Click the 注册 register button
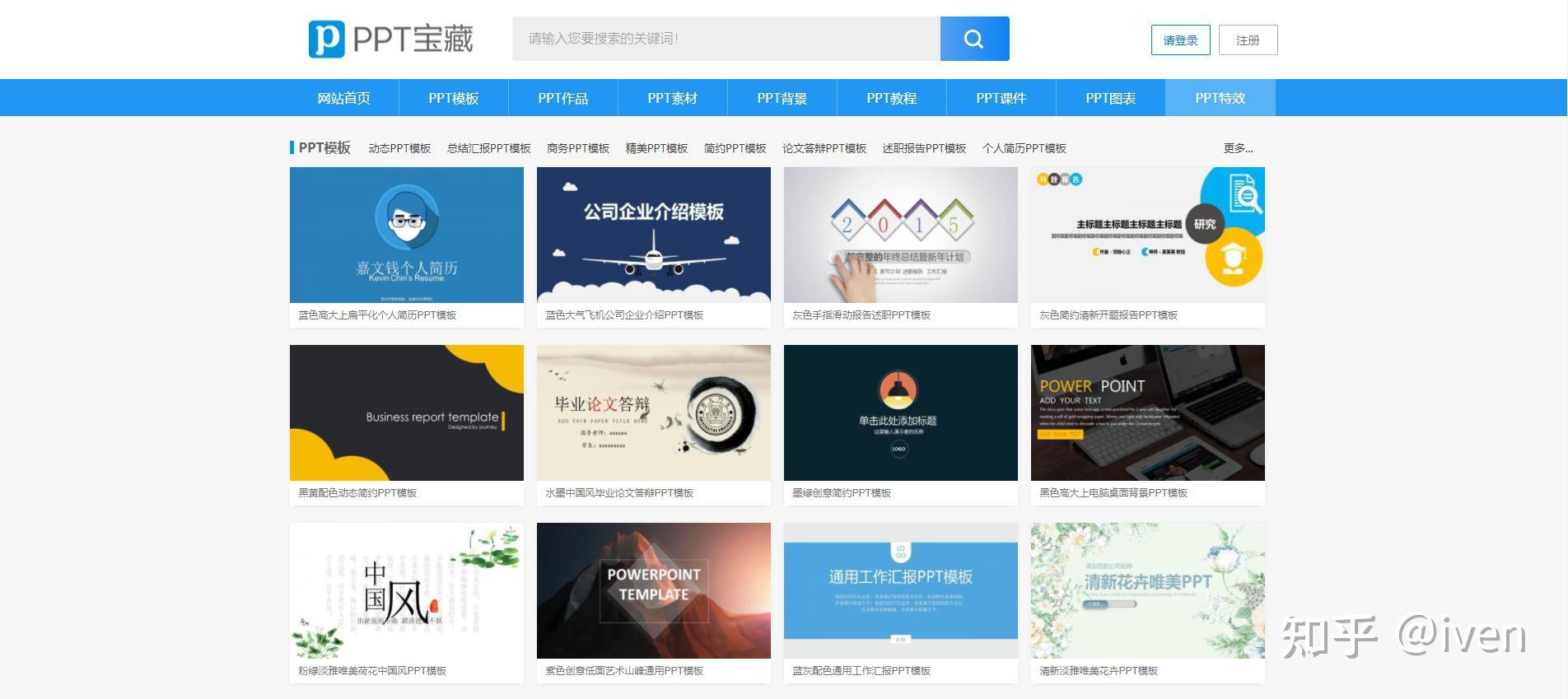The height and width of the screenshot is (699, 1568). click(1248, 40)
